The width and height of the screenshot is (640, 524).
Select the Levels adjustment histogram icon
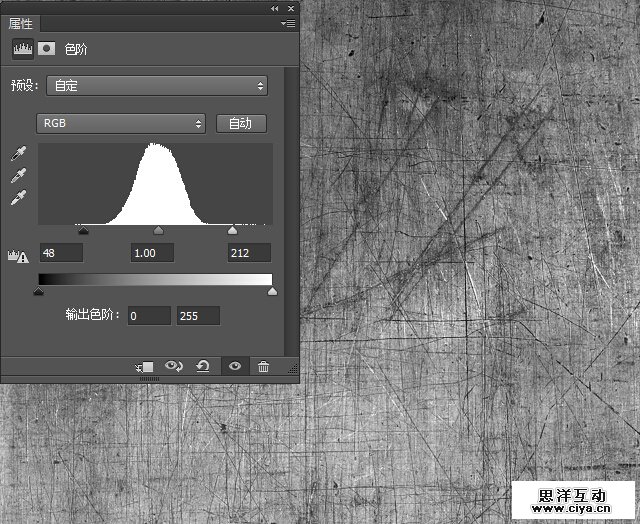[x=22, y=49]
